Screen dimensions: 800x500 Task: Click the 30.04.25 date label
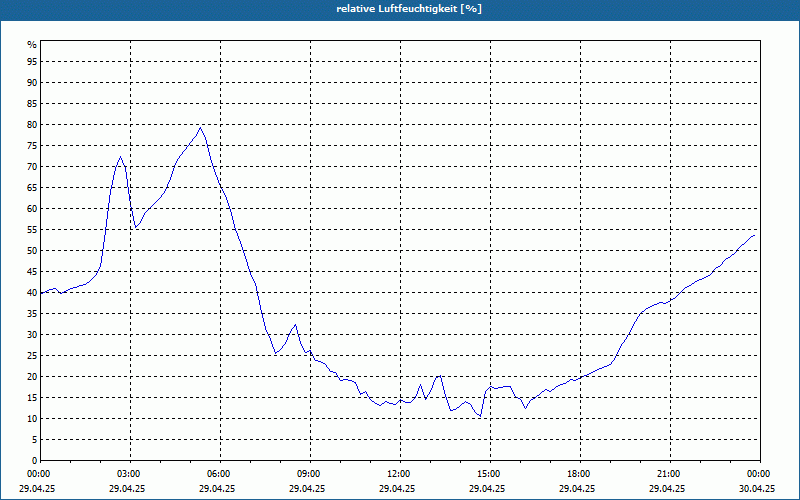(x=757, y=488)
